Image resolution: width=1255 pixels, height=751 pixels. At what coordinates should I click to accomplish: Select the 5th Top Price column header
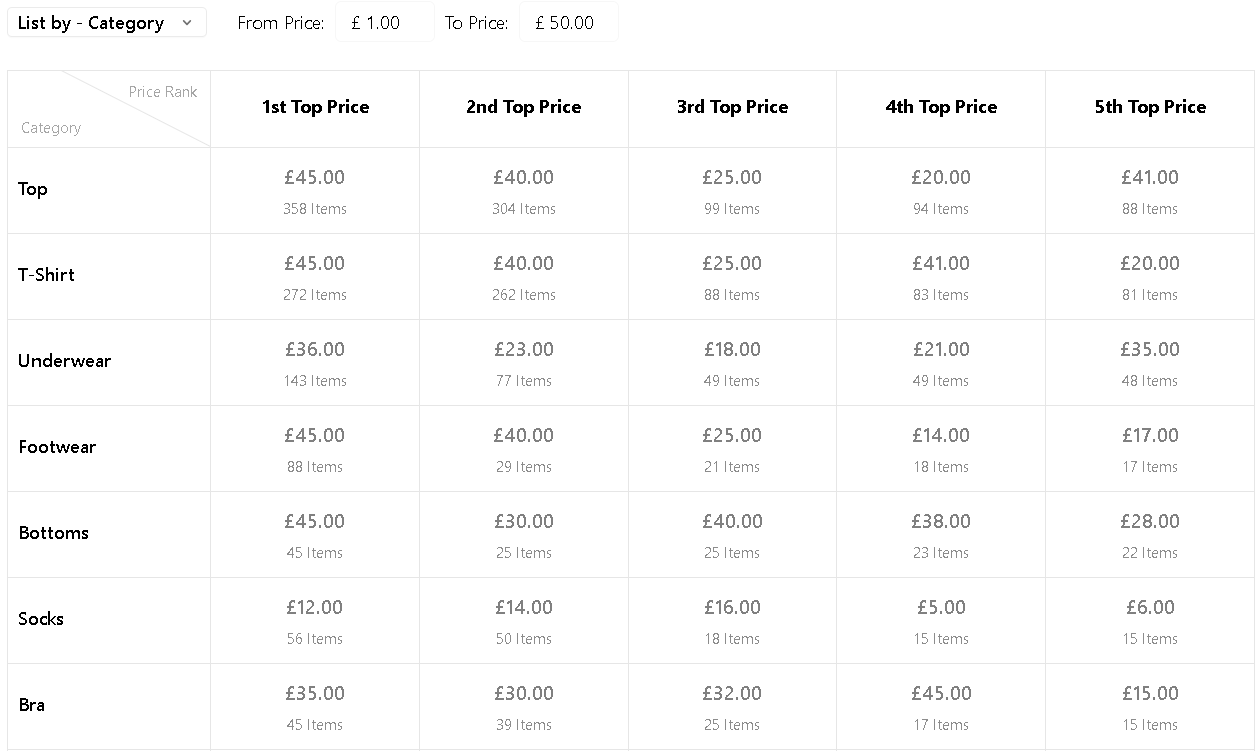pyautogui.click(x=1150, y=108)
